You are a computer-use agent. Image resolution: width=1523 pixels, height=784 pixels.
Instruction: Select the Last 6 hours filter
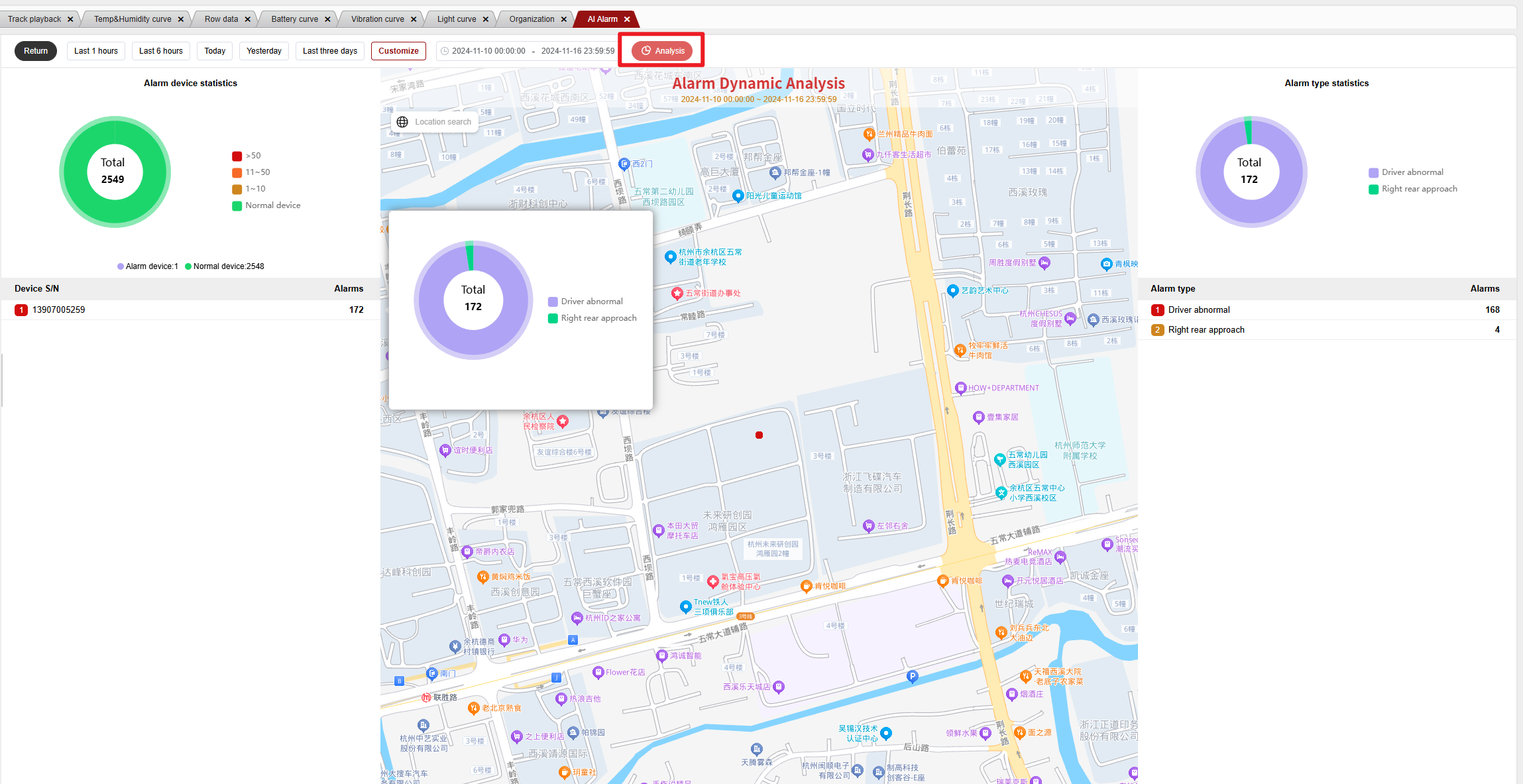[161, 51]
